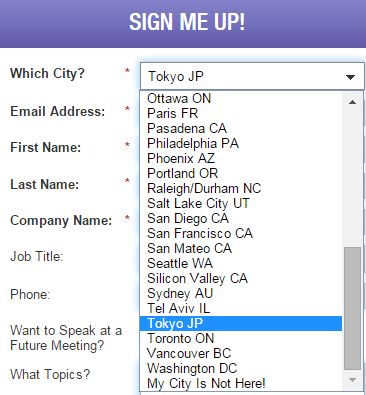Viewport: 366px width, 395px height.
Task: Select highlighted Tokyo JP option
Action: point(241,323)
